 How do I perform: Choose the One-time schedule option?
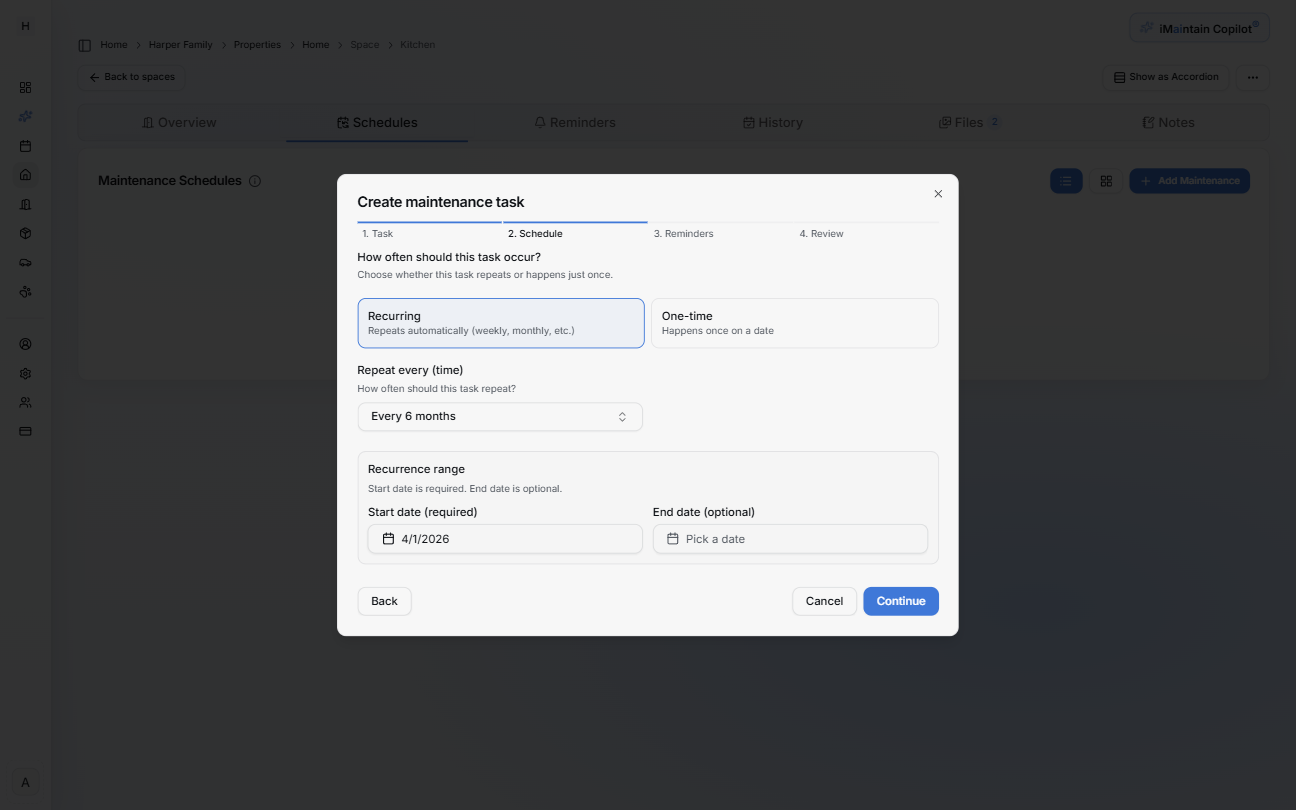(794, 322)
